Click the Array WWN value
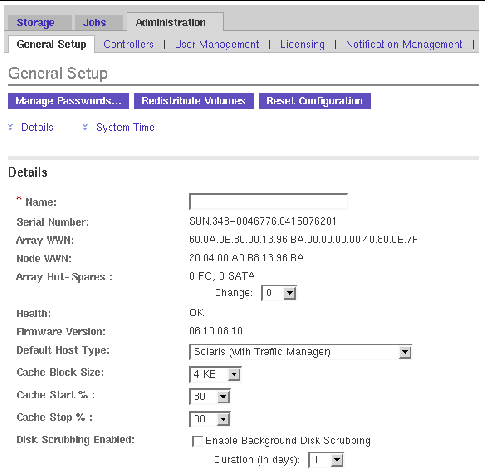 pyautogui.click(x=303, y=239)
